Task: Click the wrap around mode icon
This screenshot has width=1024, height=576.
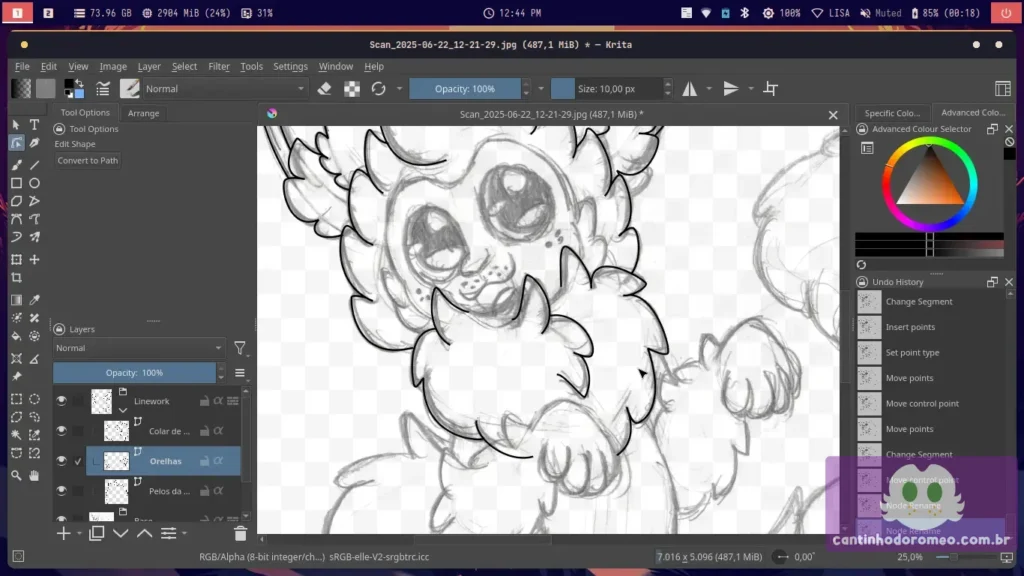Action: [x=771, y=89]
